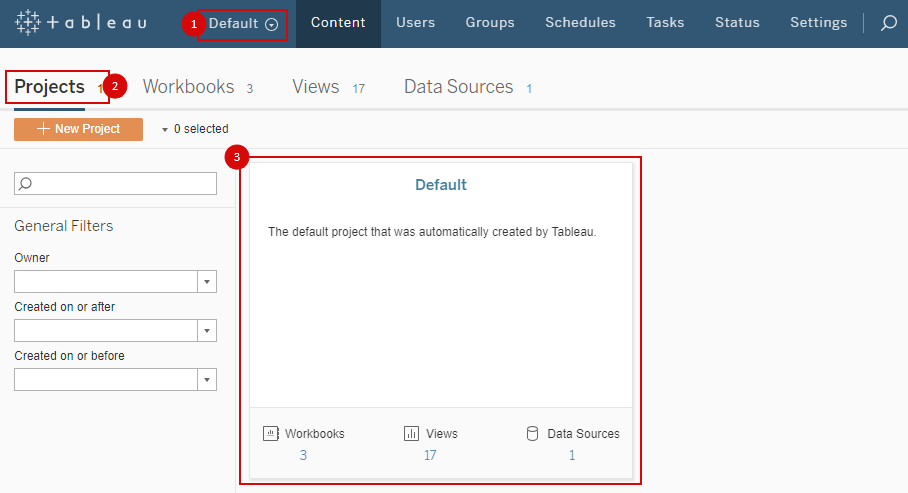Open the search magnifier in top bar
This screenshot has height=493, width=908.
point(889,23)
